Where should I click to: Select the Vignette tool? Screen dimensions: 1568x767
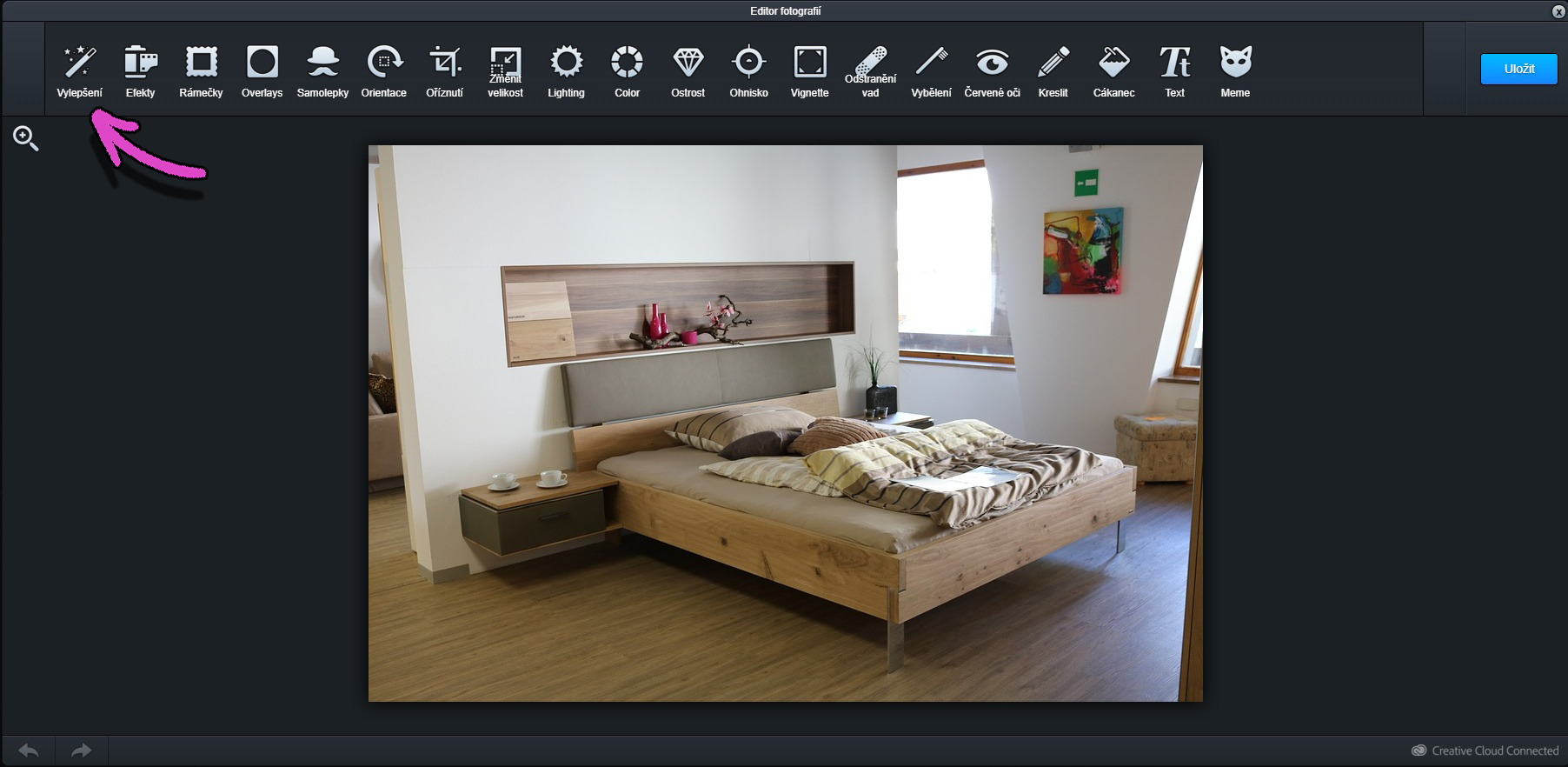click(x=809, y=71)
